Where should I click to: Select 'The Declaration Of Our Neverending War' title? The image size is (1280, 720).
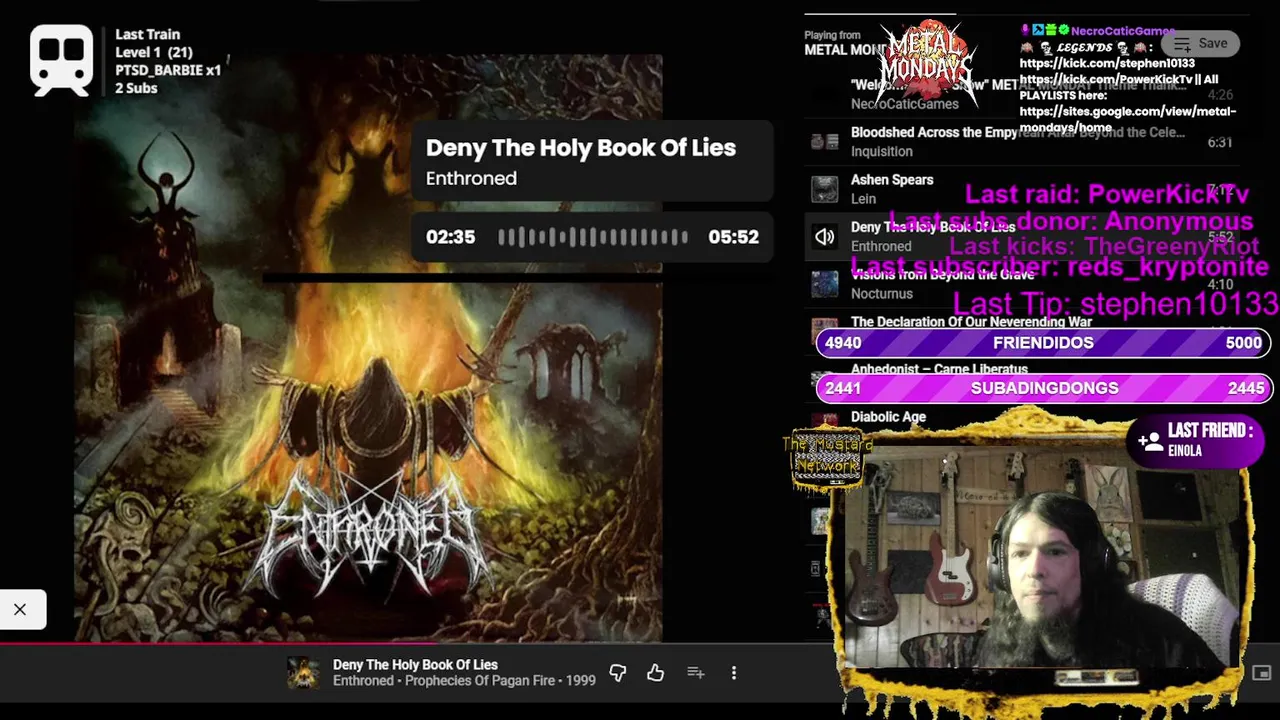pos(971,322)
